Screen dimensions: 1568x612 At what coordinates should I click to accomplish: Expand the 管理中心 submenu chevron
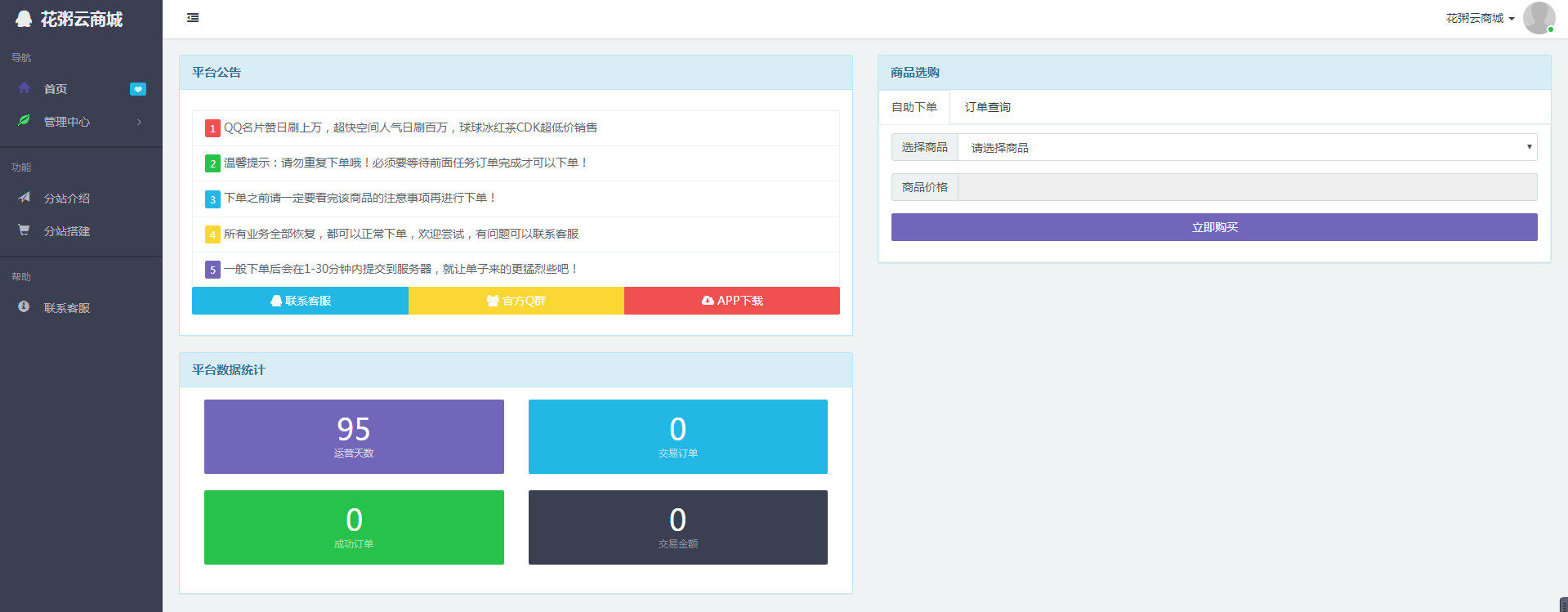139,122
